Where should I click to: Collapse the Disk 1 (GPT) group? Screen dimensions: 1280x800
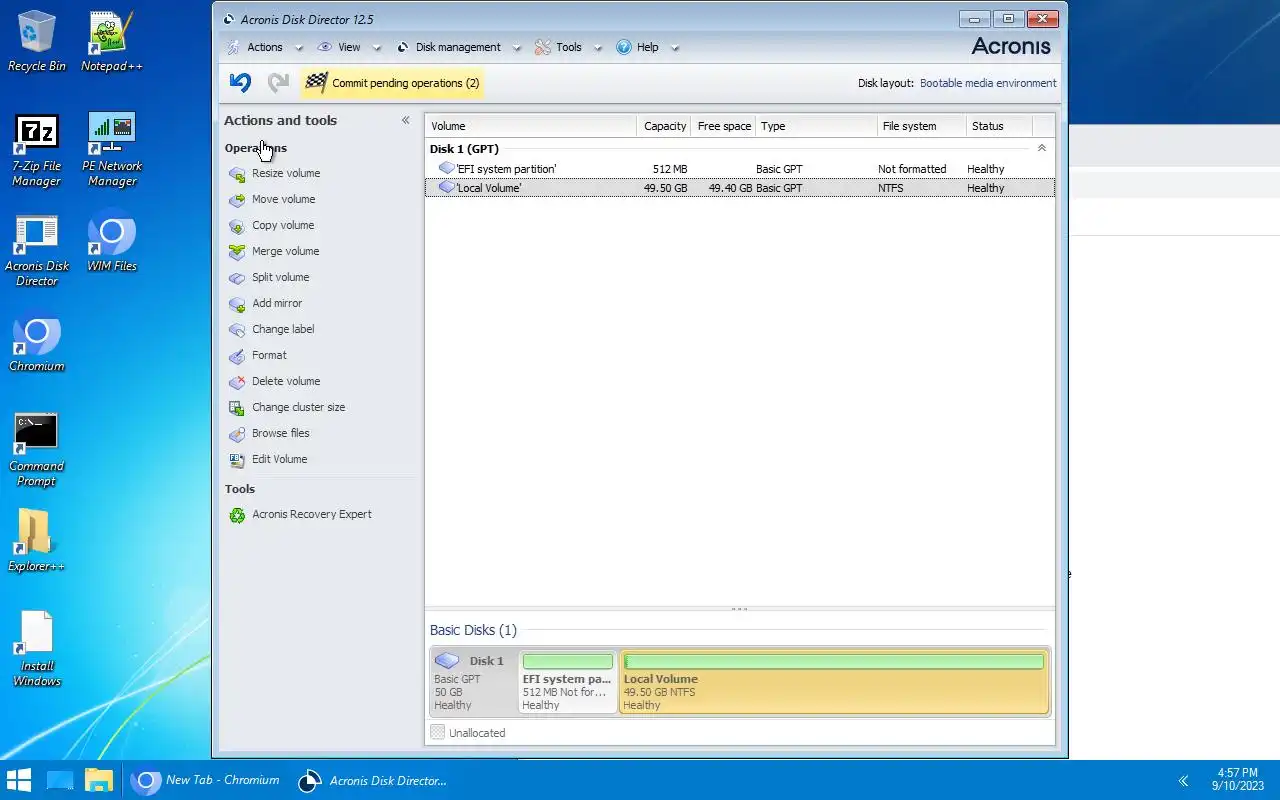point(1041,148)
